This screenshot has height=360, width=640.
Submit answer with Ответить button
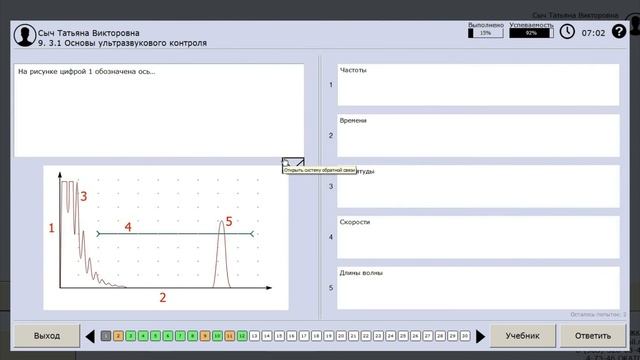[593, 336]
